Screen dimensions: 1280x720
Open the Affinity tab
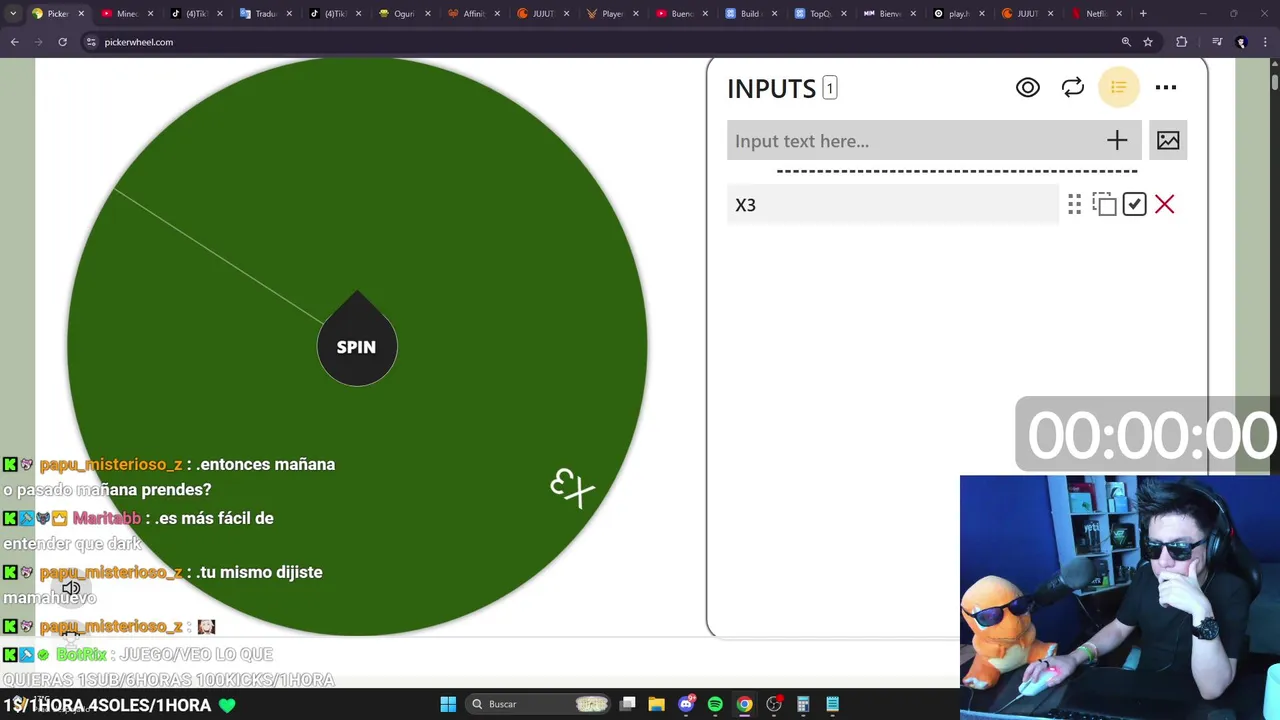click(x=473, y=14)
